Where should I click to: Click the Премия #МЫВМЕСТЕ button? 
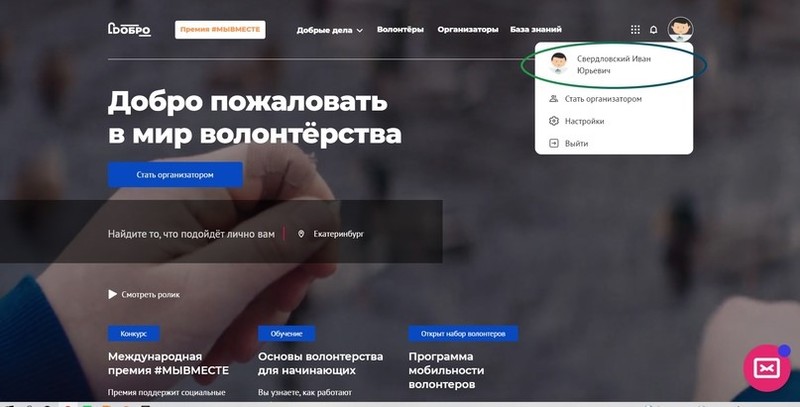220,30
